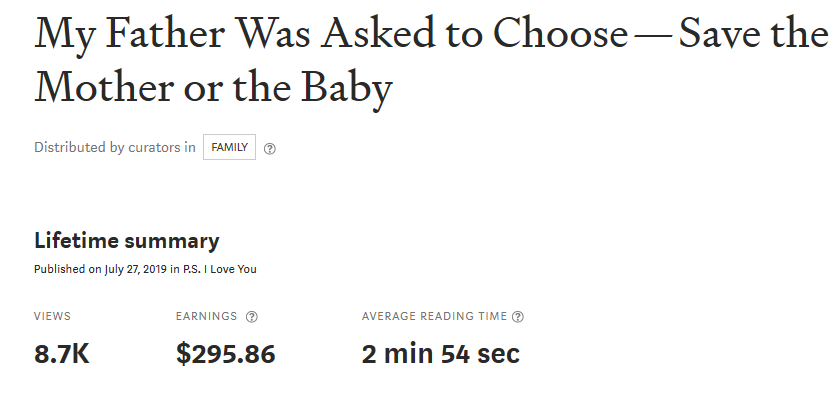Click the AVERAGE READING TIME help icon
The height and width of the screenshot is (399, 840).
pos(518,317)
